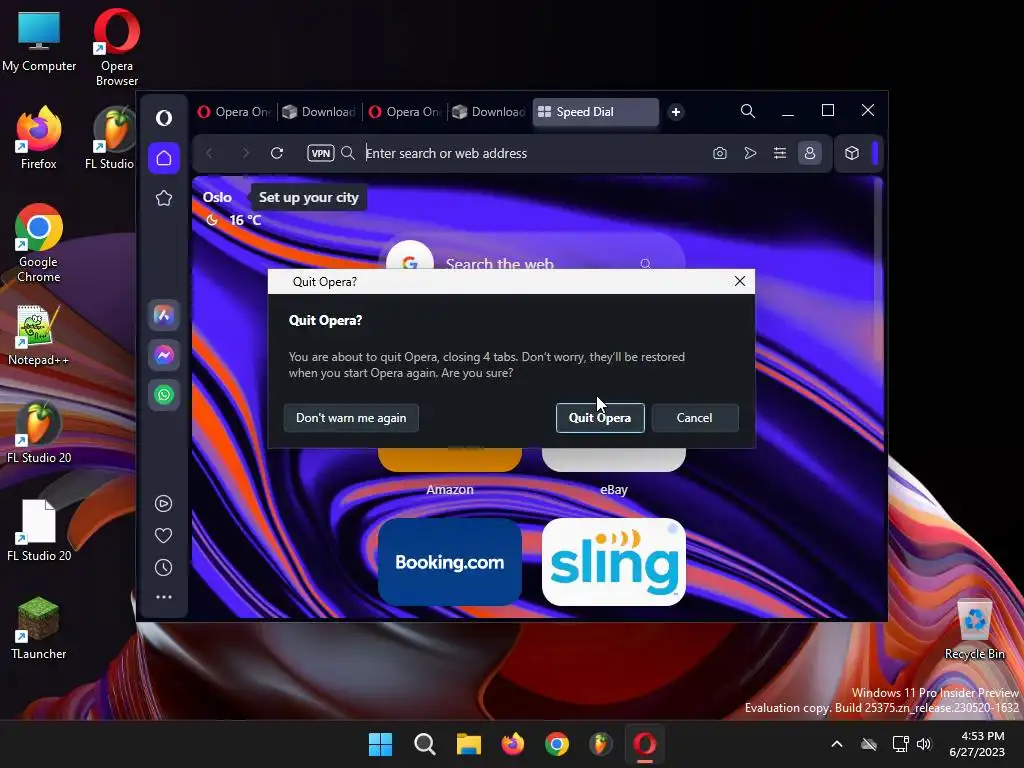Select the Firefox desktop shortcut
Screen dimensions: 1024x768
[39, 138]
